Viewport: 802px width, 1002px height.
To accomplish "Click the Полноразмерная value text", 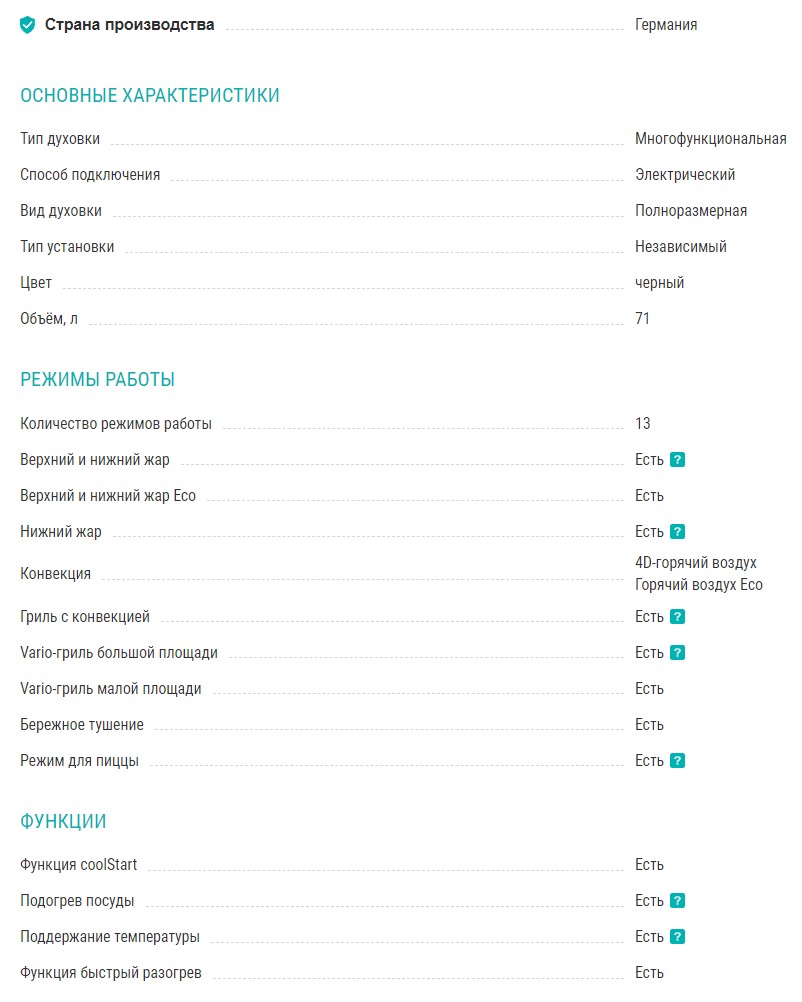I will click(x=691, y=211).
